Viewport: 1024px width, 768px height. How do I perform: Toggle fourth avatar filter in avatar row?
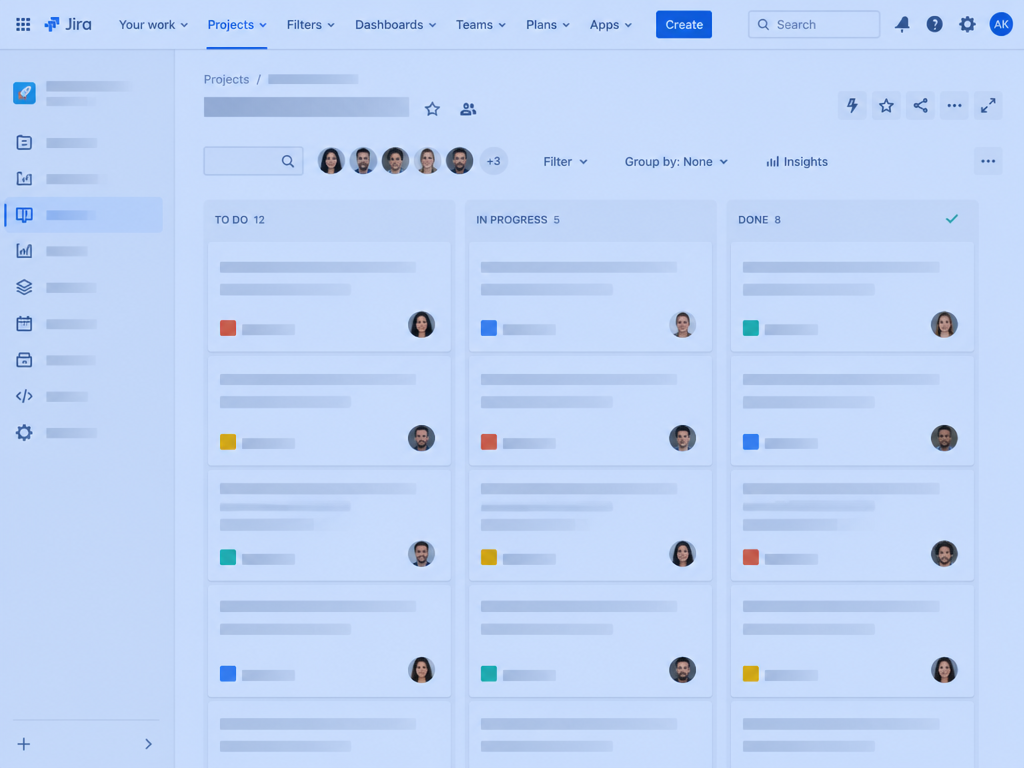(427, 161)
